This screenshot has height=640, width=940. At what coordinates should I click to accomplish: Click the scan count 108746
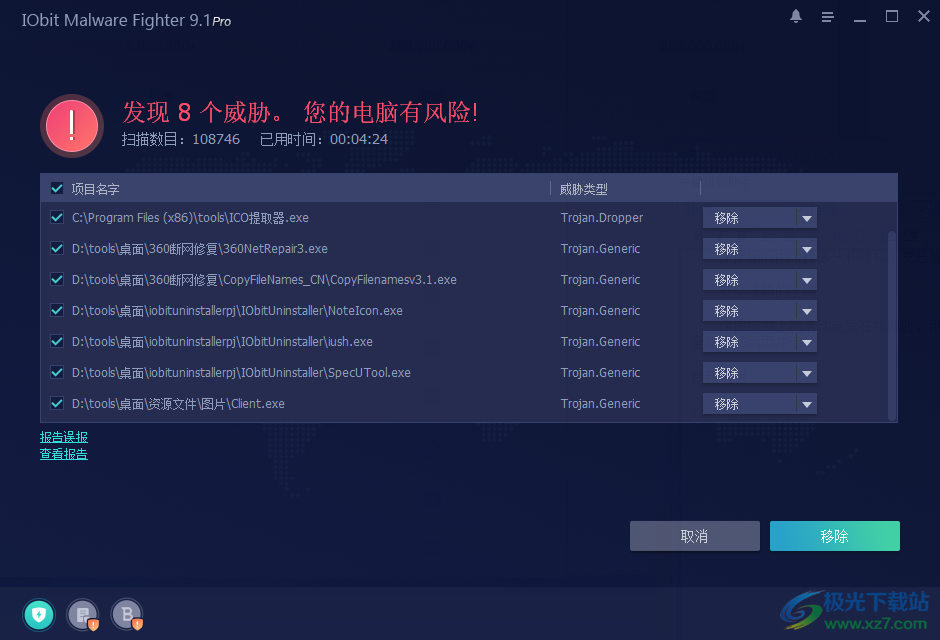tap(216, 140)
